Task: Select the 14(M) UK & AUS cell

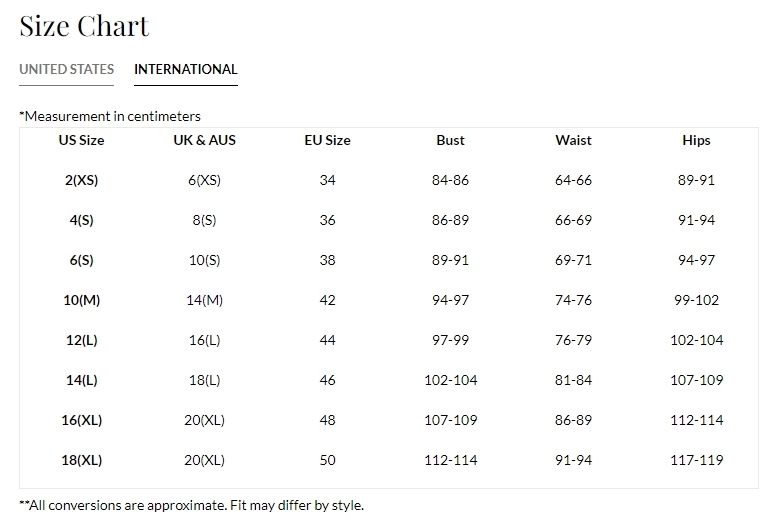Action: (204, 300)
